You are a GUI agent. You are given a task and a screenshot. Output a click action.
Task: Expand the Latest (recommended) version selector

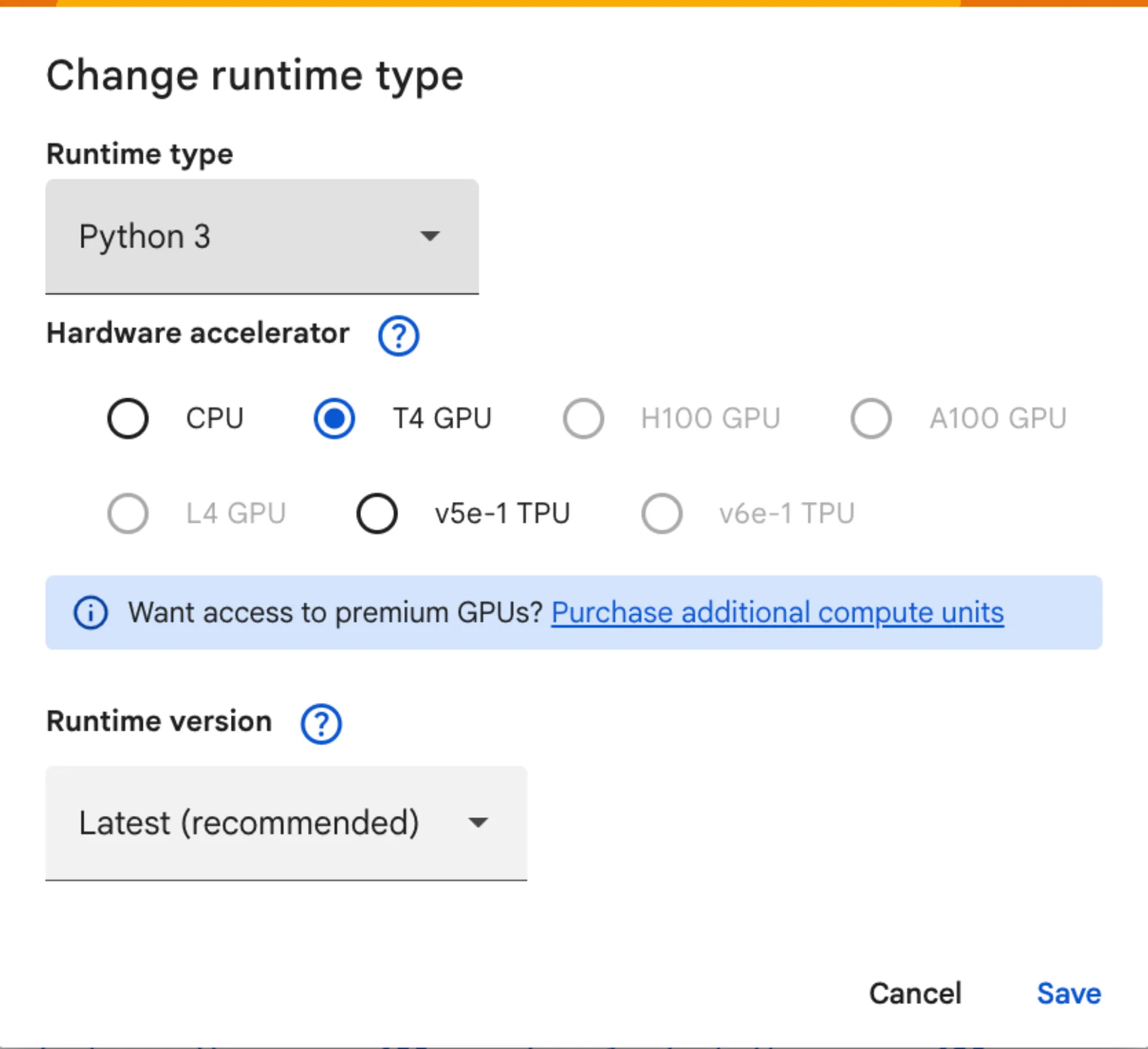click(x=477, y=822)
